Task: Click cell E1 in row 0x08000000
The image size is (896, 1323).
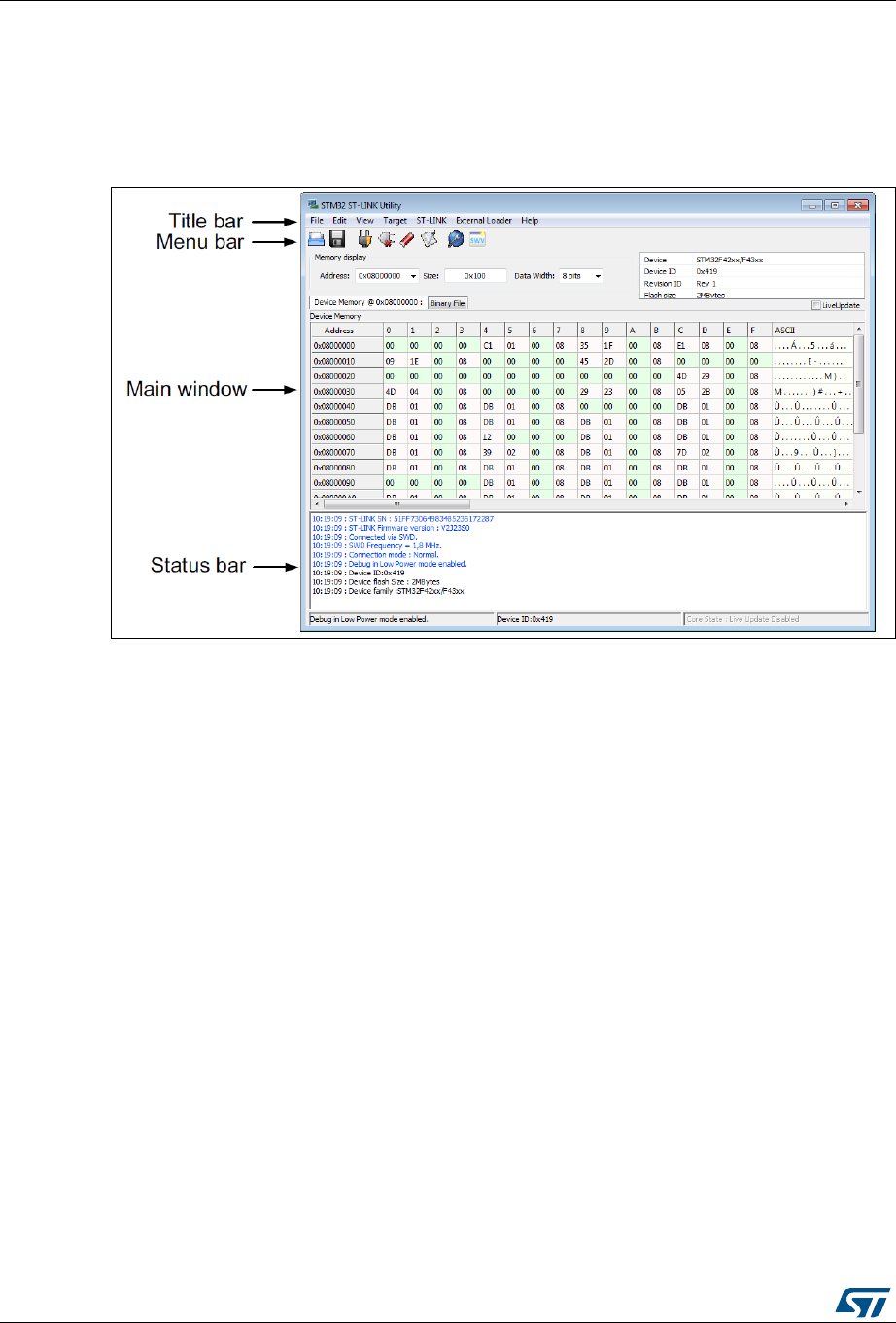Action: point(686,345)
